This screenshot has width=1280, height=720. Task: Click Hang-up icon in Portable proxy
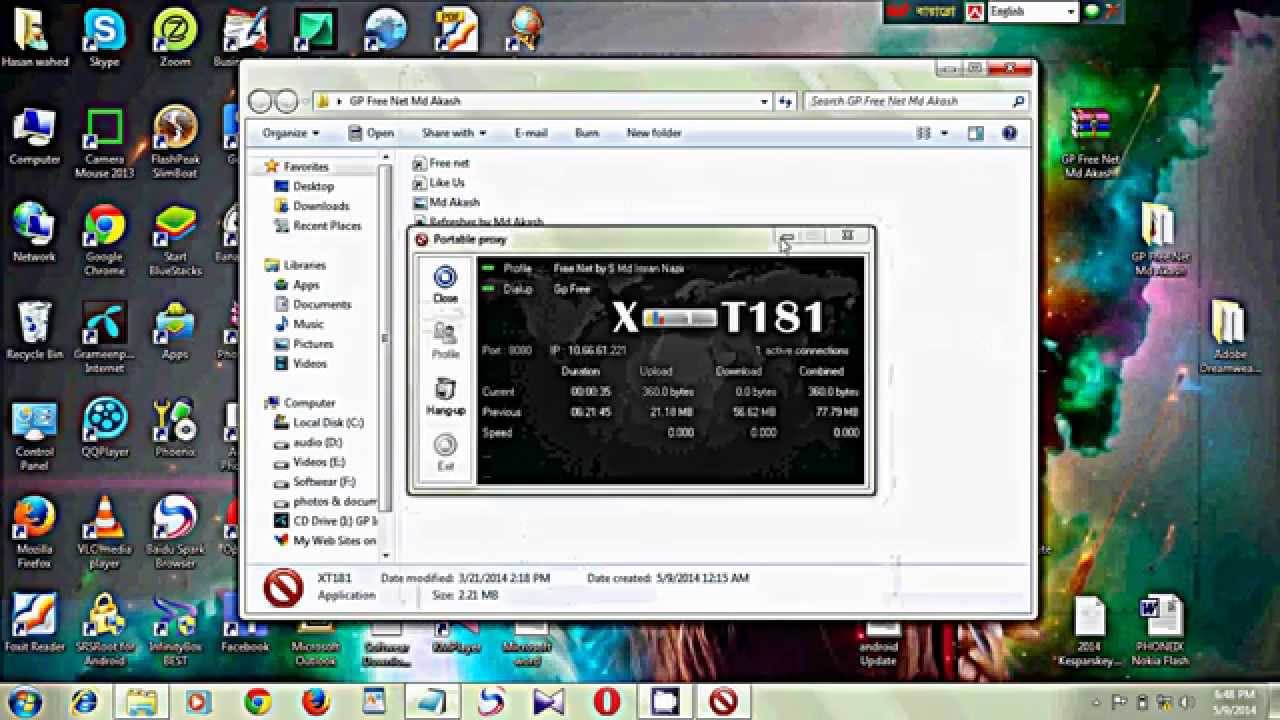pos(445,396)
